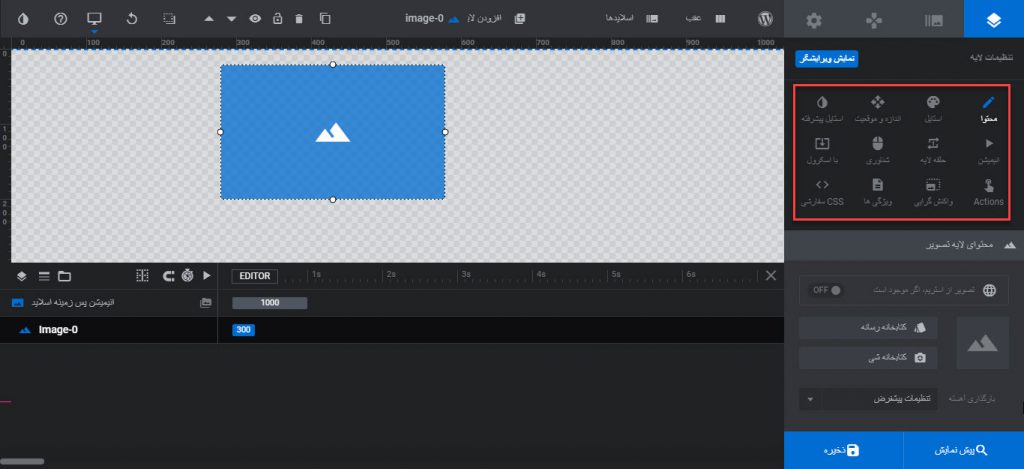Play the timeline animation
Viewport: 1024px width, 469px height.
[207, 276]
